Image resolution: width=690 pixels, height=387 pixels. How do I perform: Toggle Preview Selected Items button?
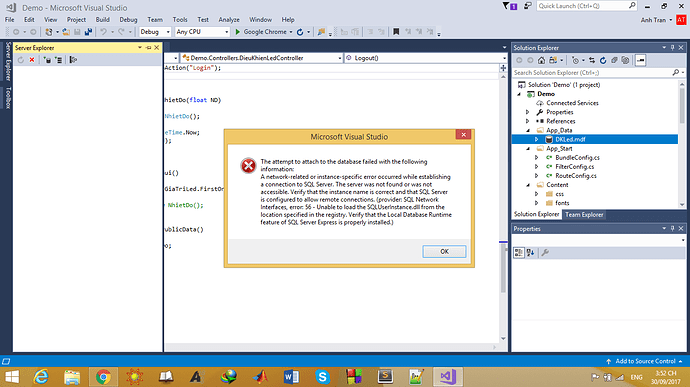tap(641, 60)
